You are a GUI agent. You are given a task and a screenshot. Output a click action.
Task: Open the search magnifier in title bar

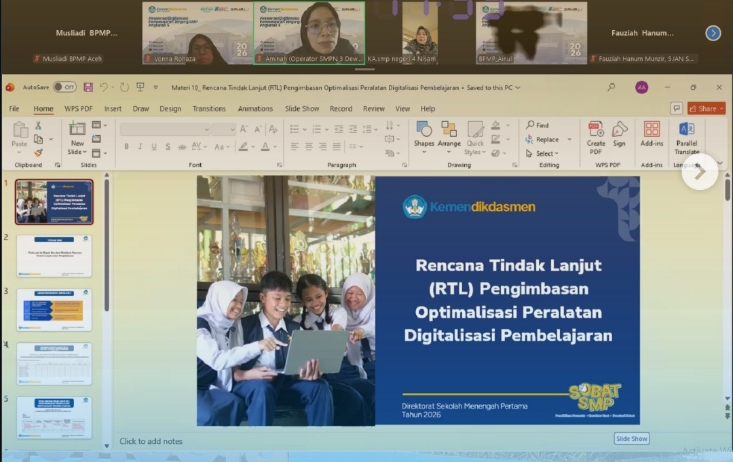(611, 87)
